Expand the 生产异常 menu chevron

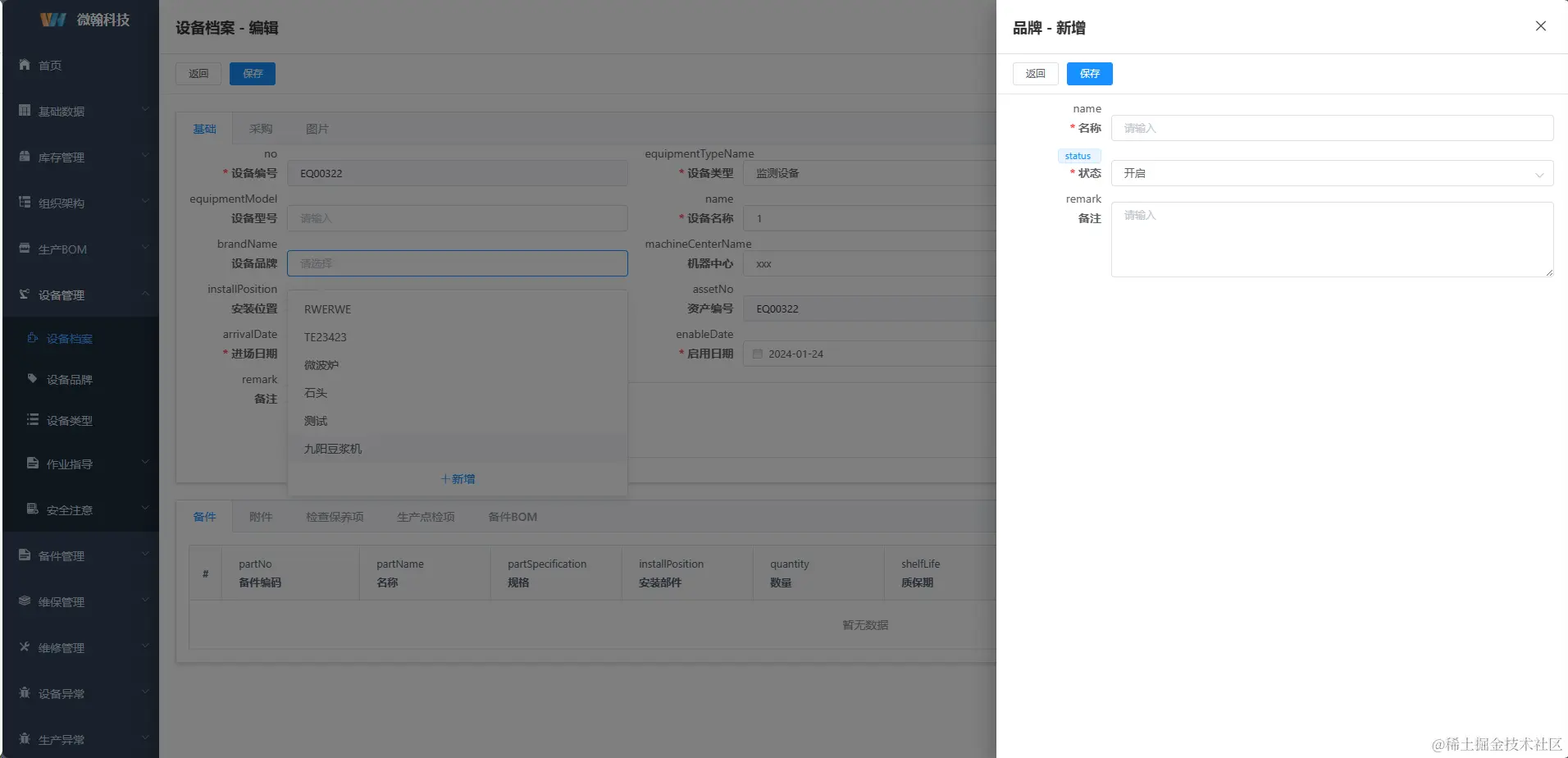(x=145, y=739)
